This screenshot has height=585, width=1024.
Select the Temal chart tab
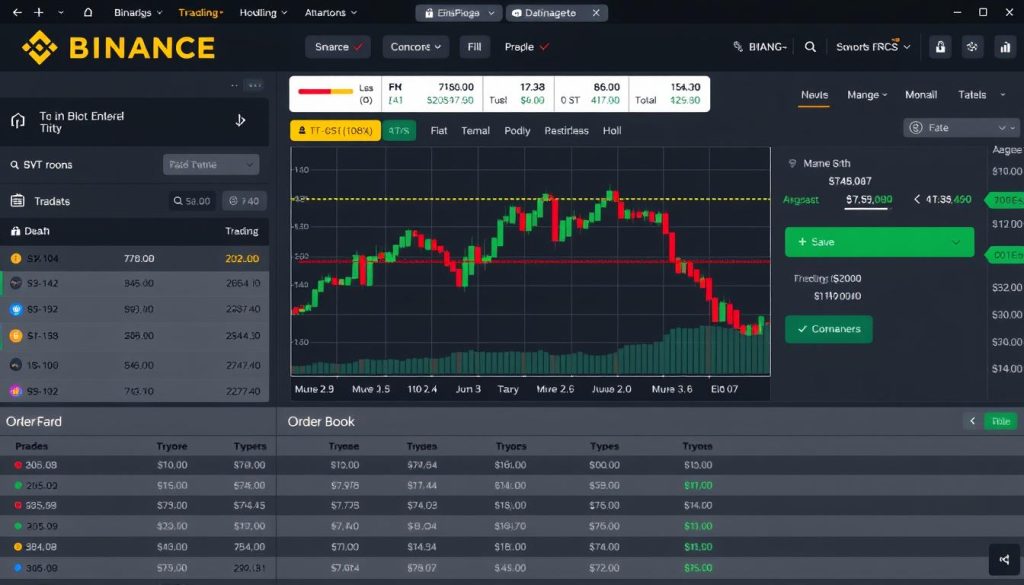point(475,131)
